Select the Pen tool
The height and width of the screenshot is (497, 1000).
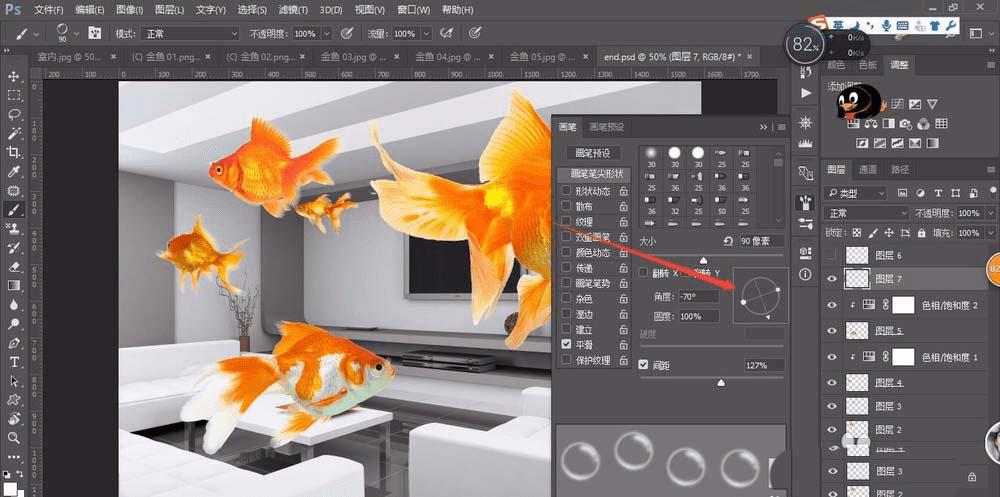click(13, 343)
